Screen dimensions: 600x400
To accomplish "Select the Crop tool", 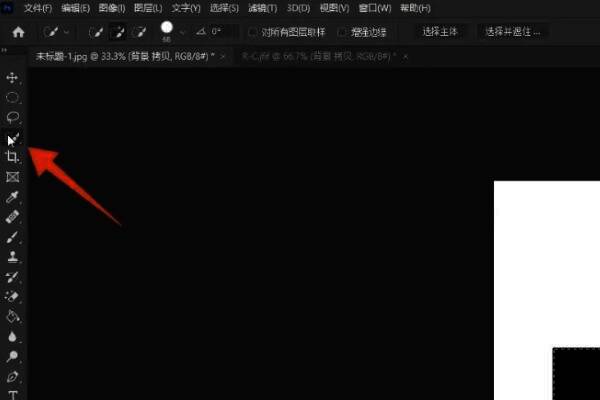I will 12,157.
